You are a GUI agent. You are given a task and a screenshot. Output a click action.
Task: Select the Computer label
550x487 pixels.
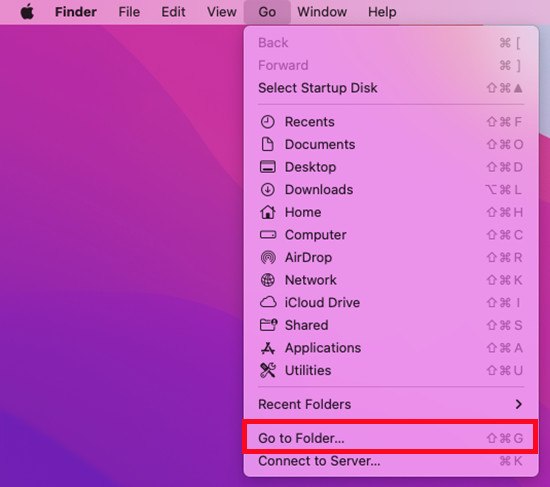coord(316,235)
